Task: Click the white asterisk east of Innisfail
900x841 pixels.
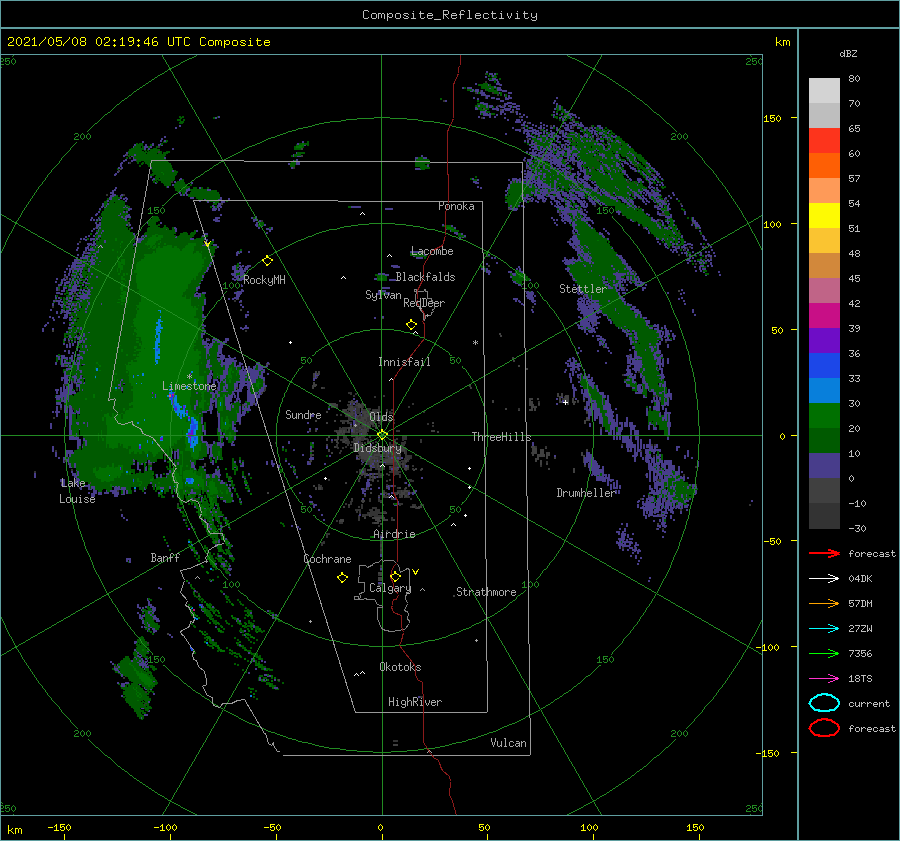Action: [475, 343]
